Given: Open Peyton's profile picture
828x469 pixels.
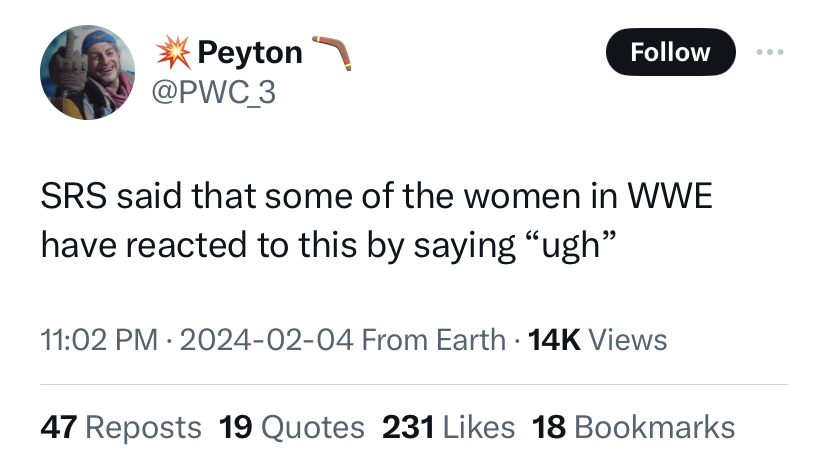Looking at the screenshot, I should [x=85, y=72].
